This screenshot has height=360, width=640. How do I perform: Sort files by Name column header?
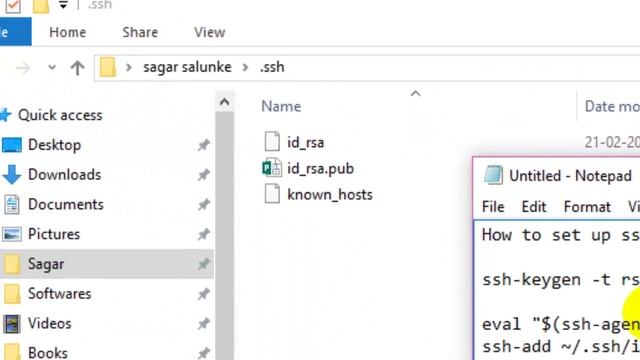tap(281, 107)
